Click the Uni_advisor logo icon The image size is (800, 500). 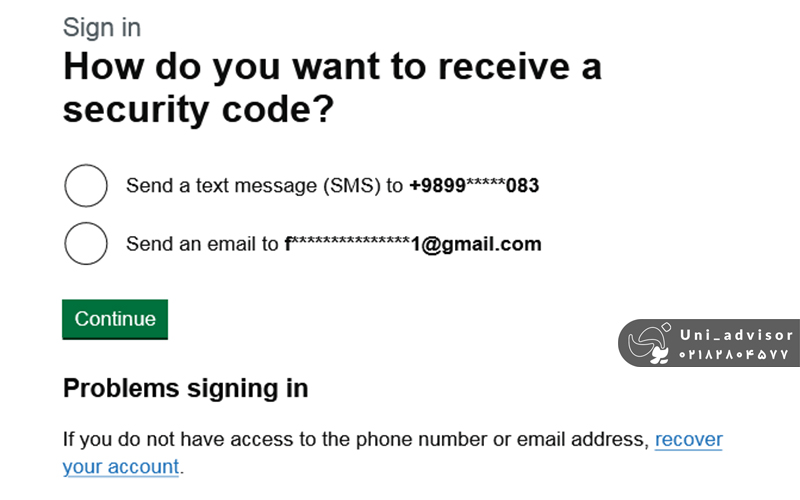tap(650, 343)
